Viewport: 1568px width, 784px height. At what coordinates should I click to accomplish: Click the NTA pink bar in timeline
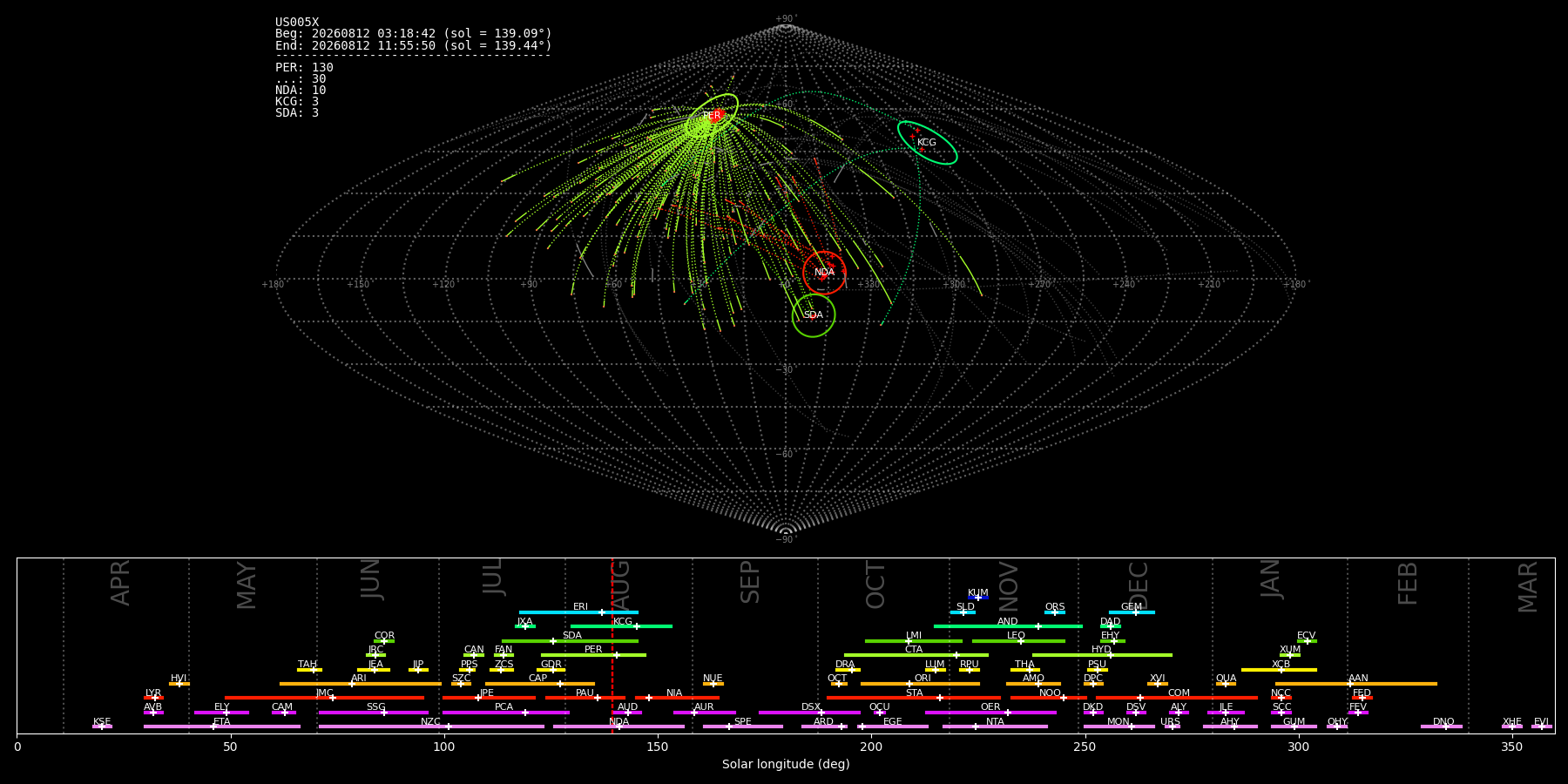[995, 727]
